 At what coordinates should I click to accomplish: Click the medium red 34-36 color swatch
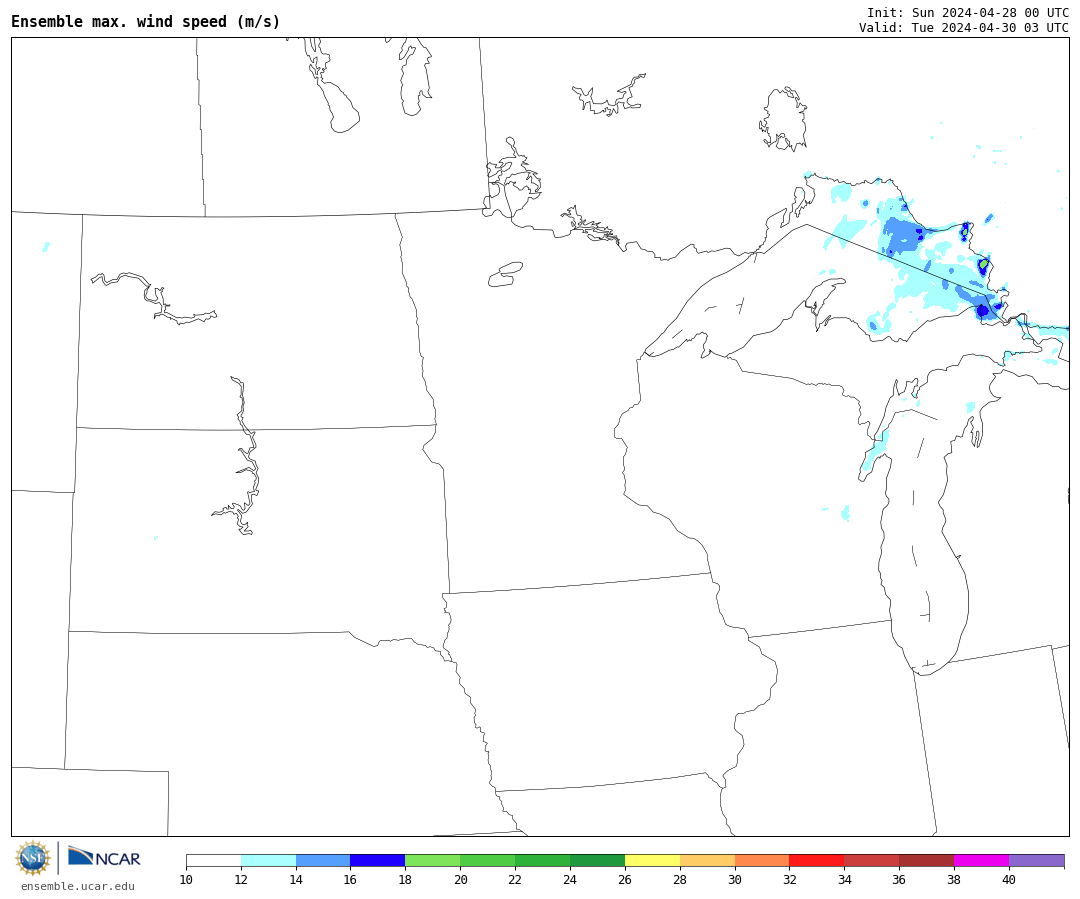[872, 860]
